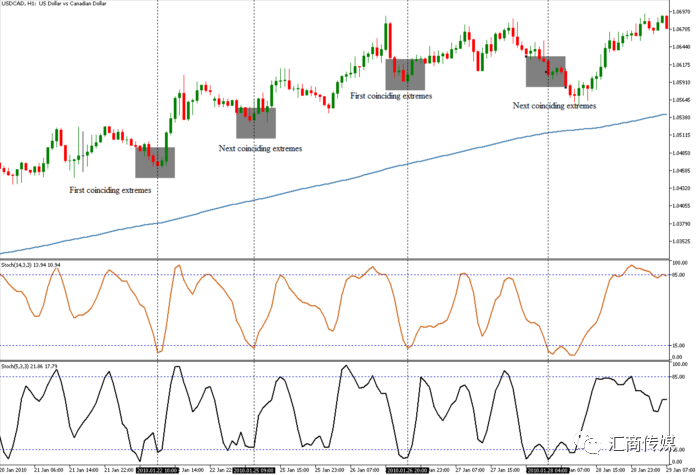The width and height of the screenshot is (698, 475).
Task: Select the gray rectangle above 'Next coinciding extremes' near 25 Jan
Action: (256, 123)
